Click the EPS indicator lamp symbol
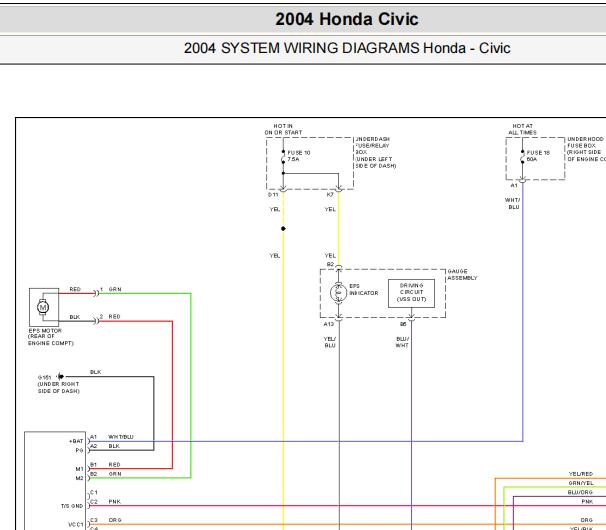This screenshot has width=606, height=530. coord(339,293)
